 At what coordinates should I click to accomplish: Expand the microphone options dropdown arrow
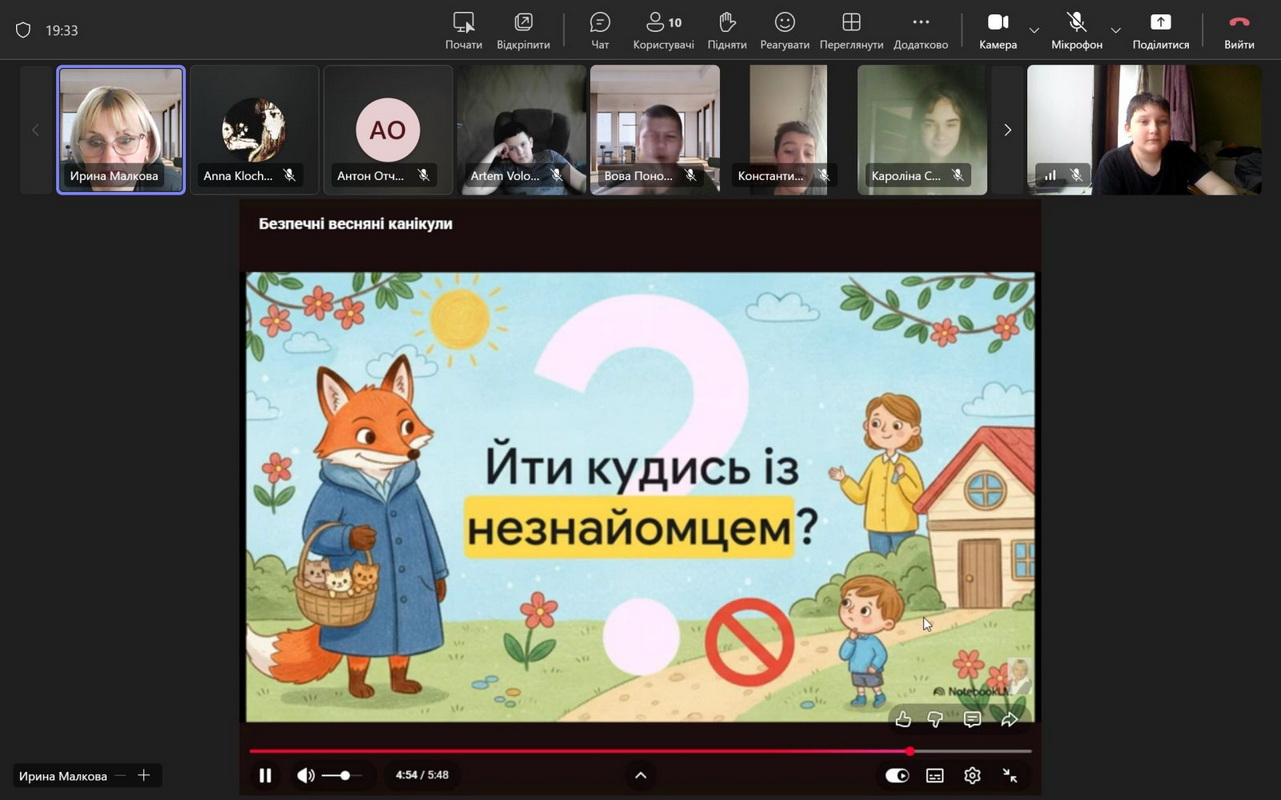pyautogui.click(x=1116, y=31)
